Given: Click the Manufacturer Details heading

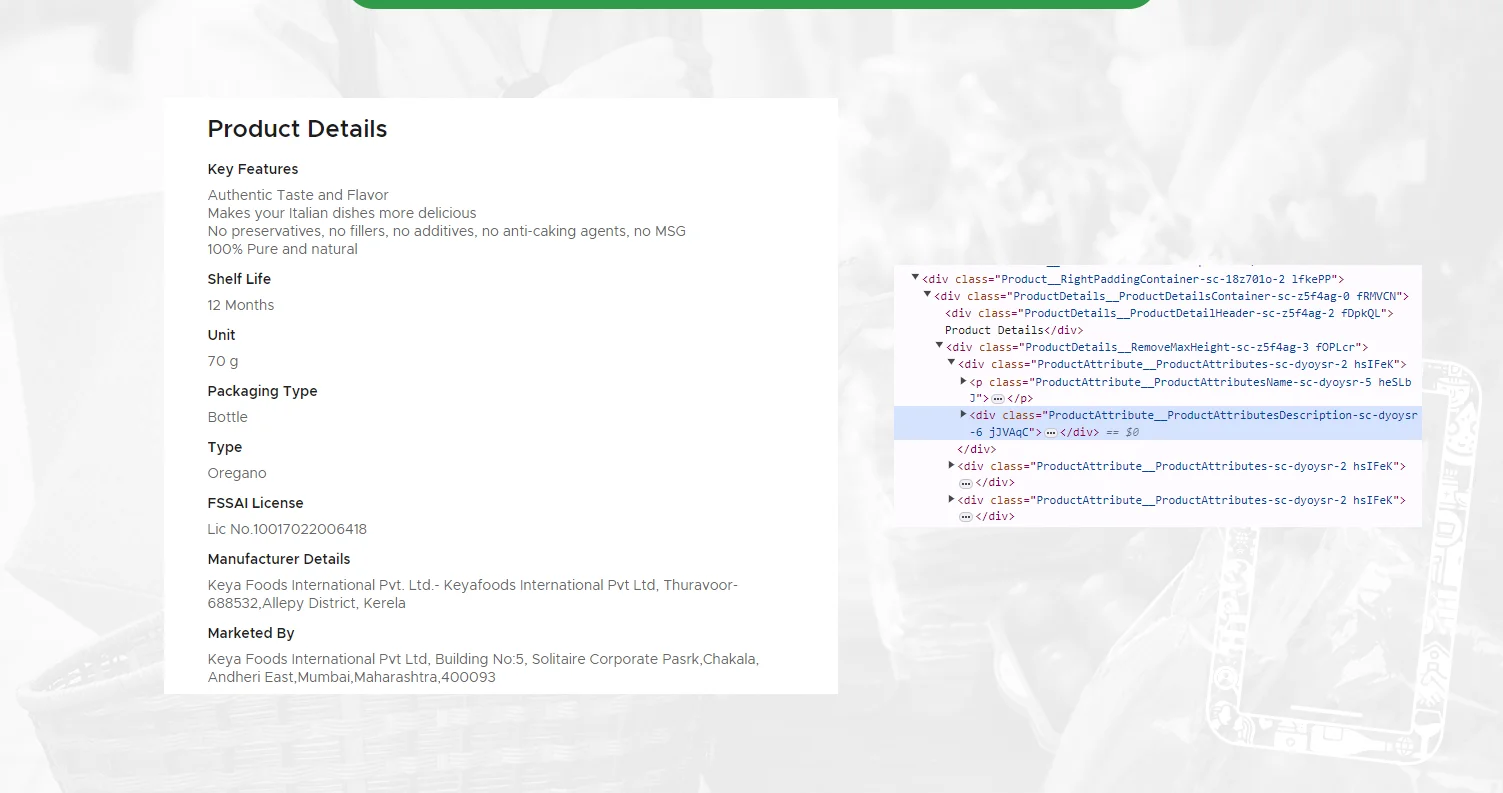Looking at the screenshot, I should [x=279, y=559].
